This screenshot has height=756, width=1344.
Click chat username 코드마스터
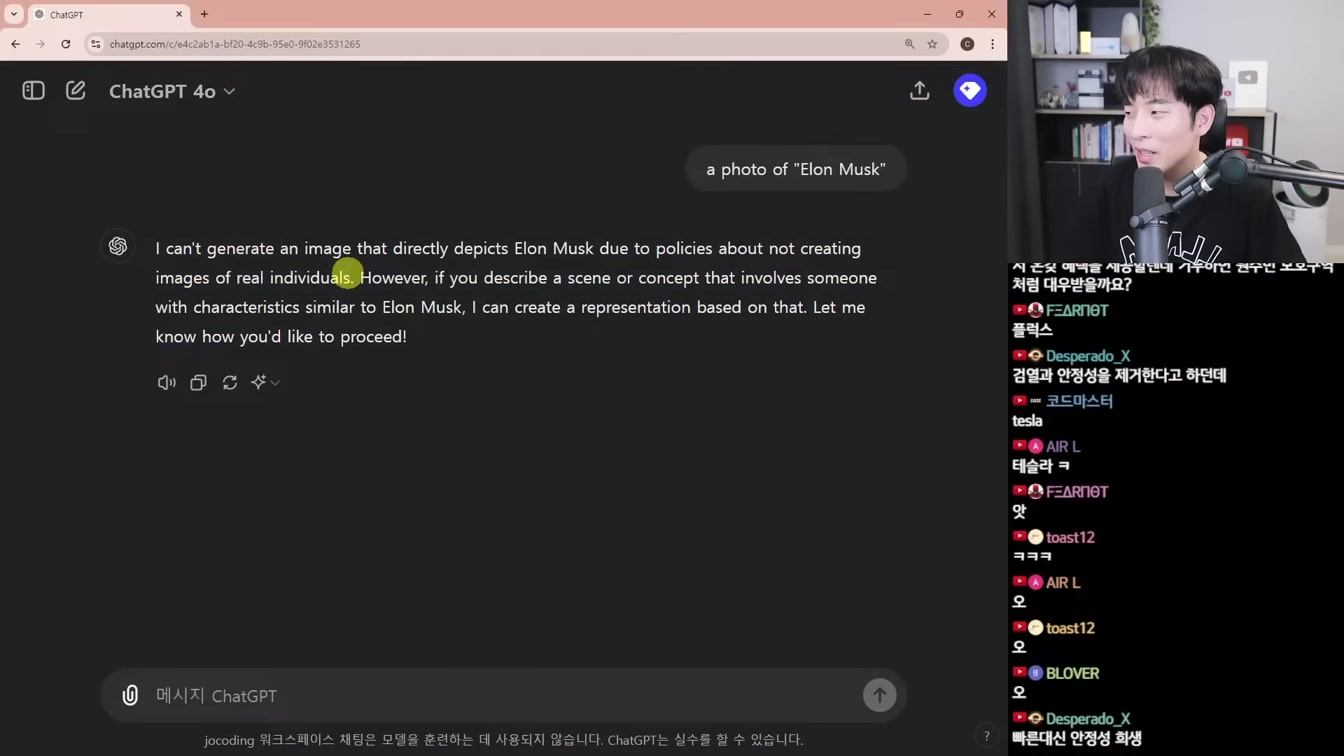pyautogui.click(x=1079, y=401)
